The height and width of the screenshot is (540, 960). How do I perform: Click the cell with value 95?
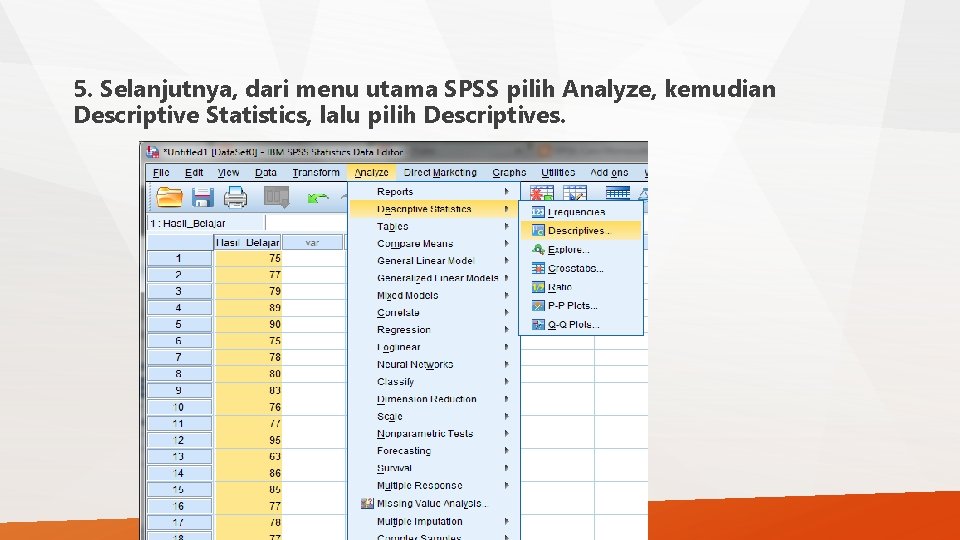coord(247,440)
